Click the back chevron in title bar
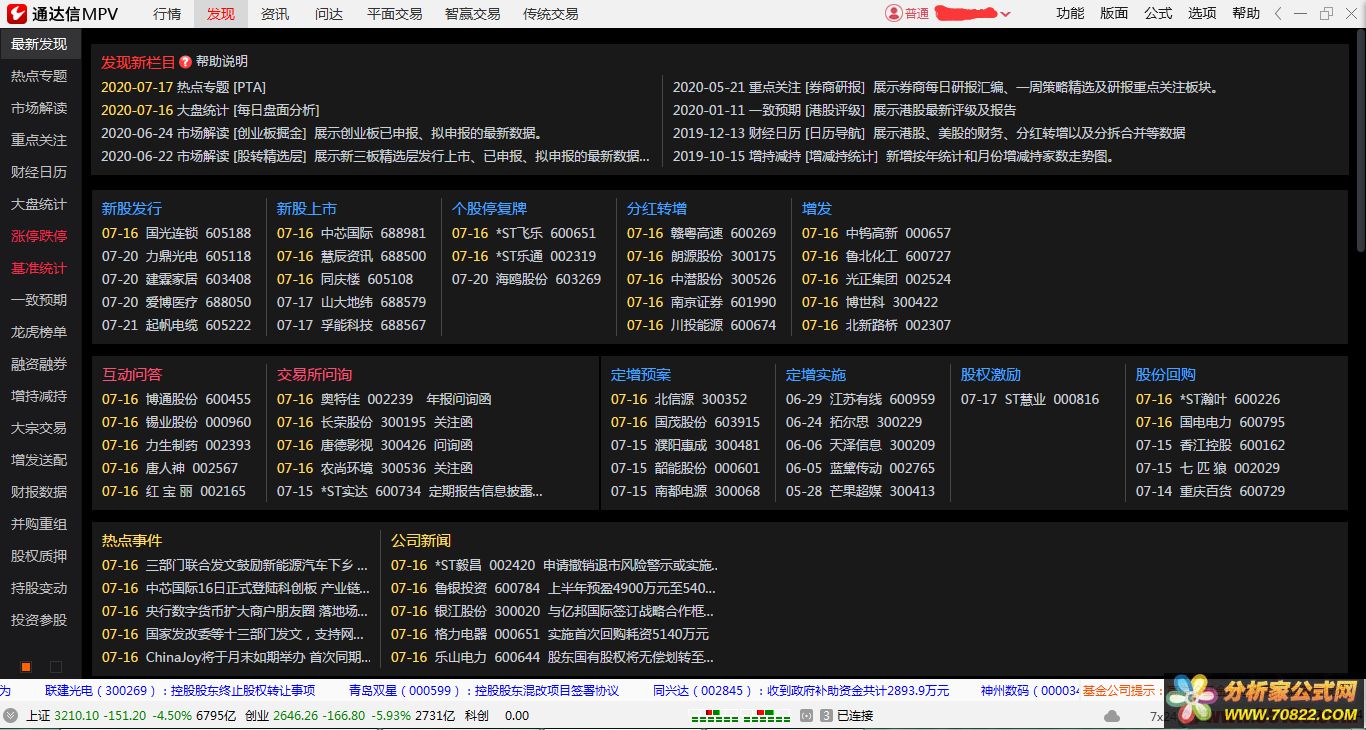The width and height of the screenshot is (1366, 730). [x=1279, y=14]
